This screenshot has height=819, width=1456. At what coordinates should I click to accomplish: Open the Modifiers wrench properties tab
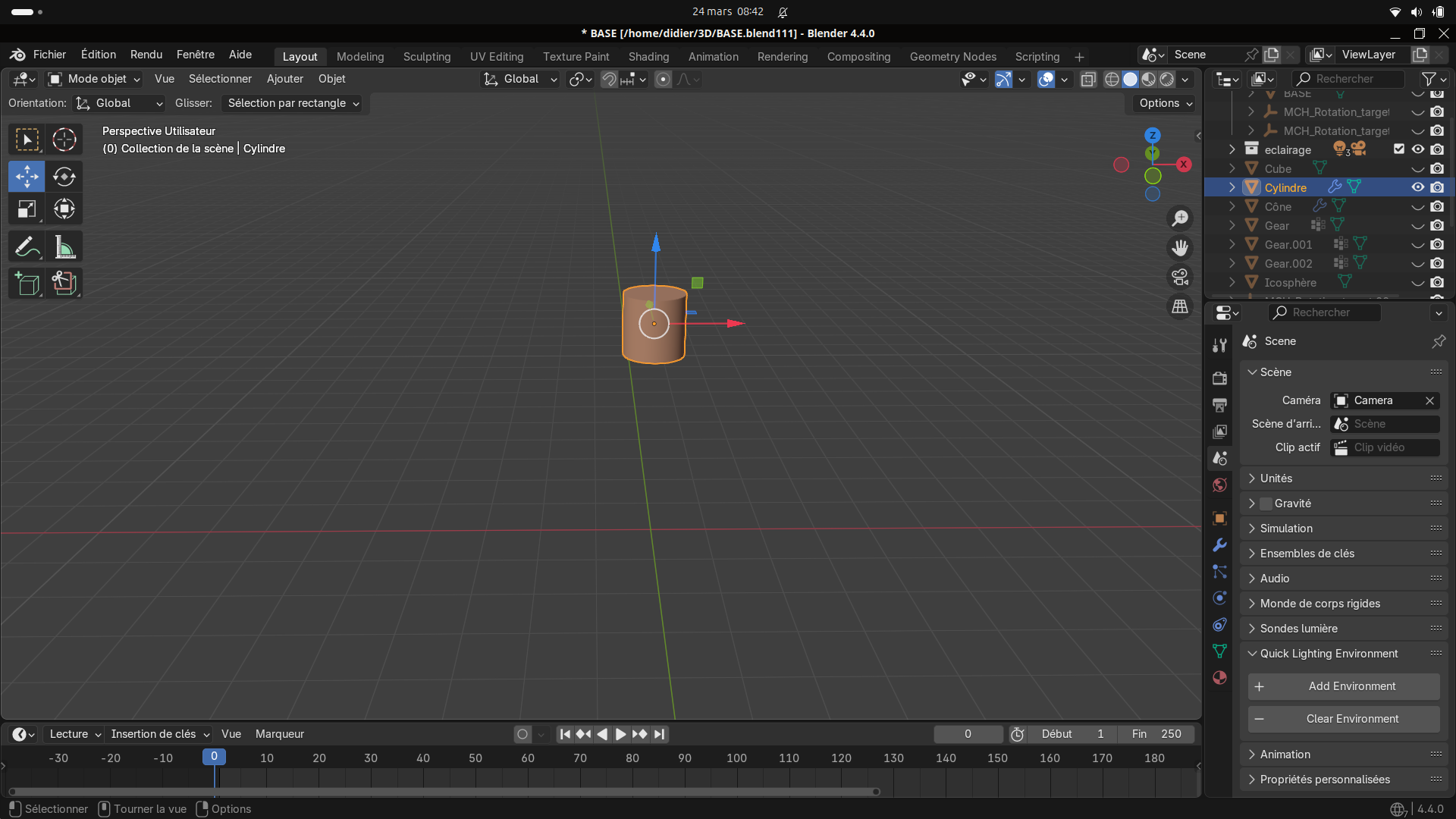pyautogui.click(x=1219, y=545)
